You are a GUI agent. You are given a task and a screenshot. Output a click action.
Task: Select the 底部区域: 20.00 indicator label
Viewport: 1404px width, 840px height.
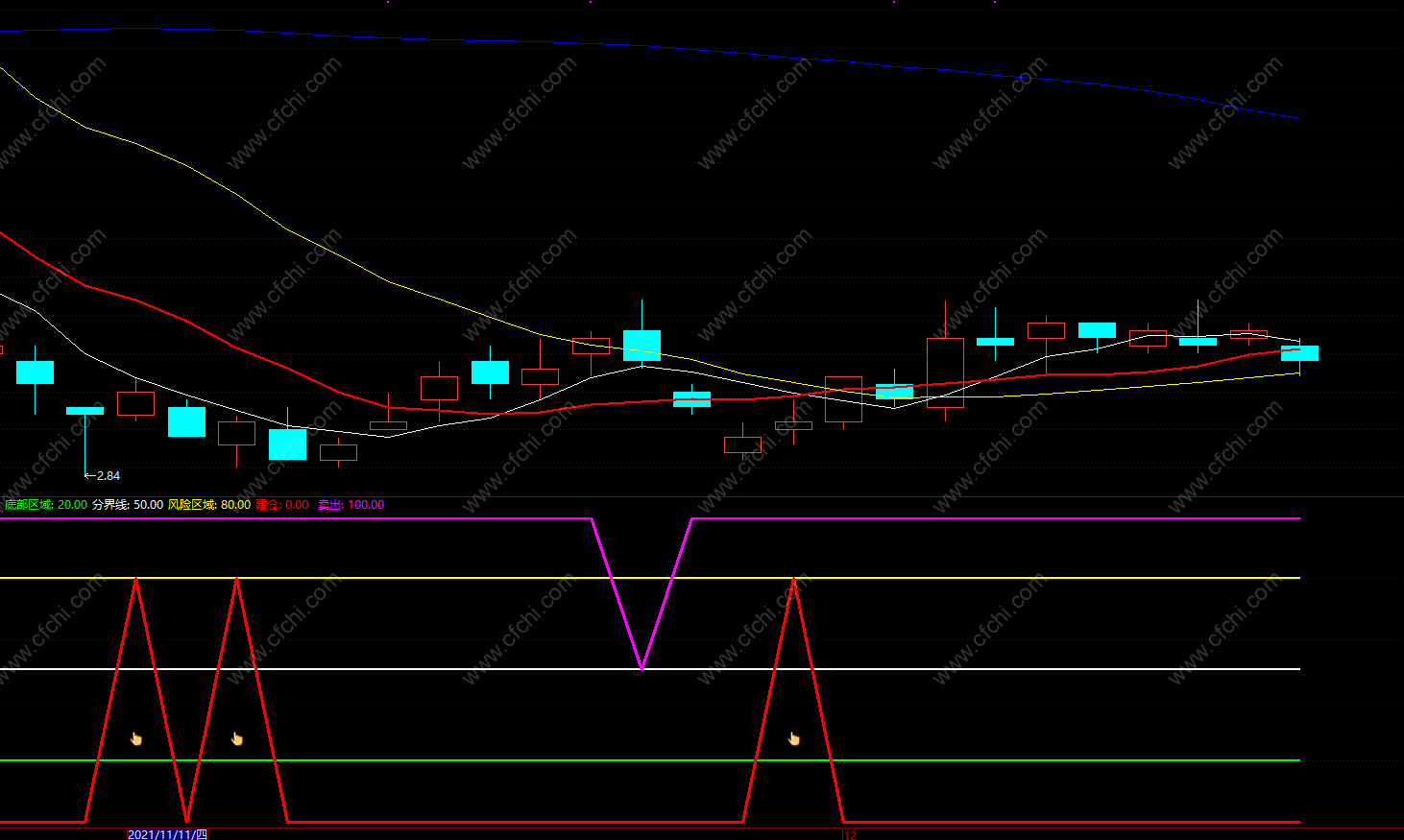[46, 505]
